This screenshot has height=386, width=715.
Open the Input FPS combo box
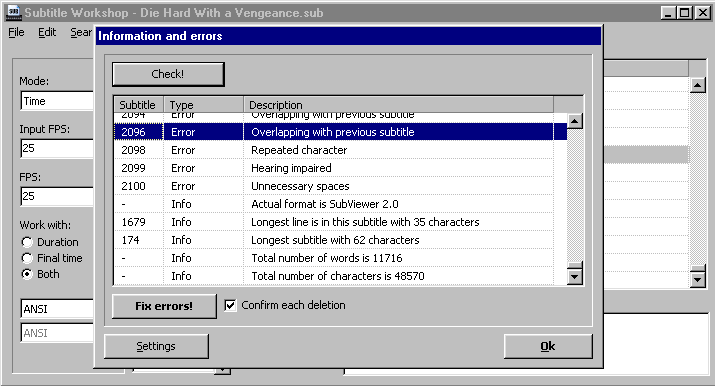[x=57, y=149]
